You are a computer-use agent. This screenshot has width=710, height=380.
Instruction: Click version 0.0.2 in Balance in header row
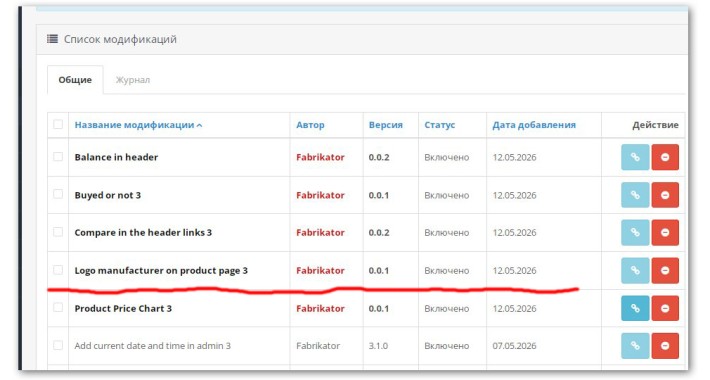click(379, 157)
